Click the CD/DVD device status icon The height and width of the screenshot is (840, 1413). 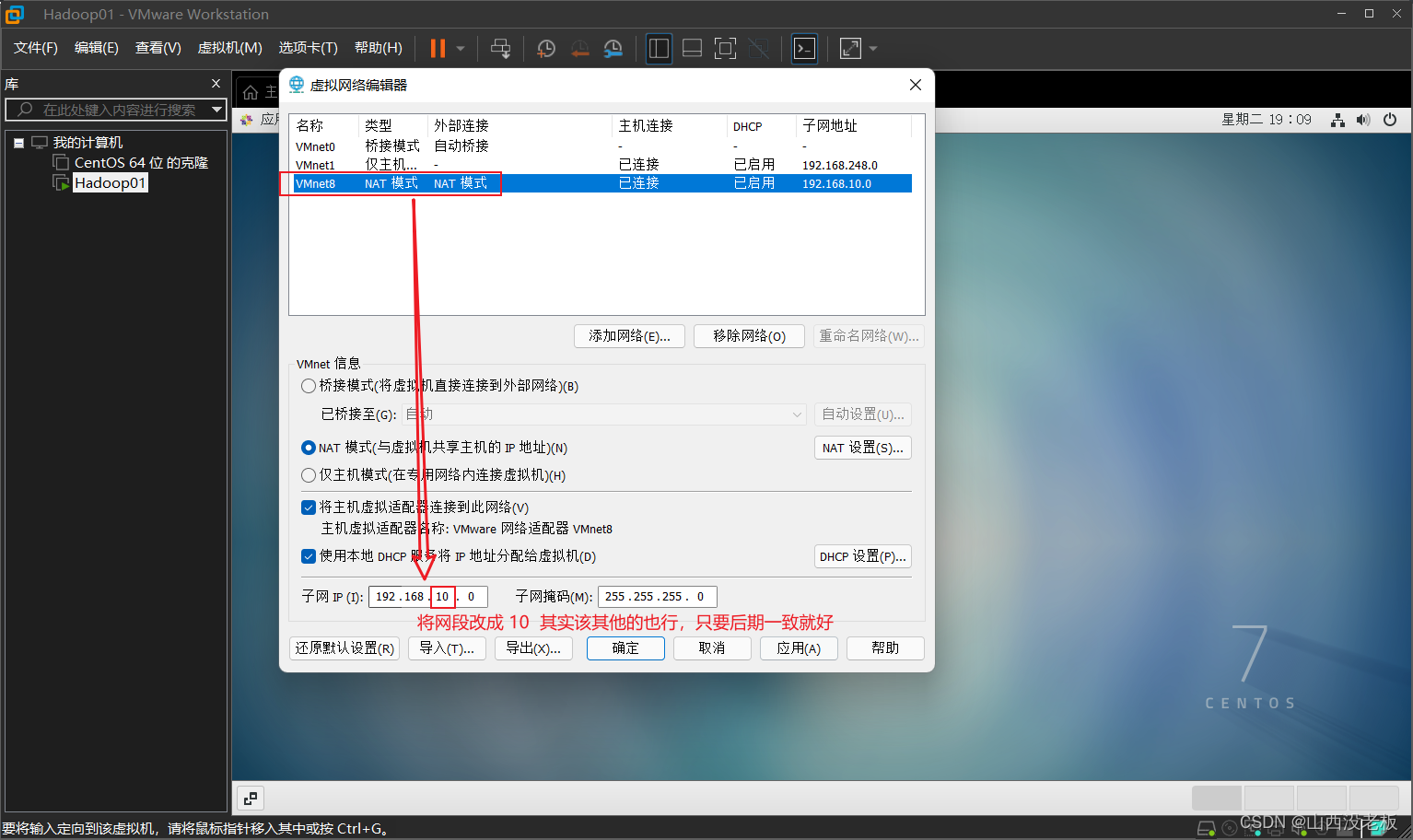[1229, 828]
